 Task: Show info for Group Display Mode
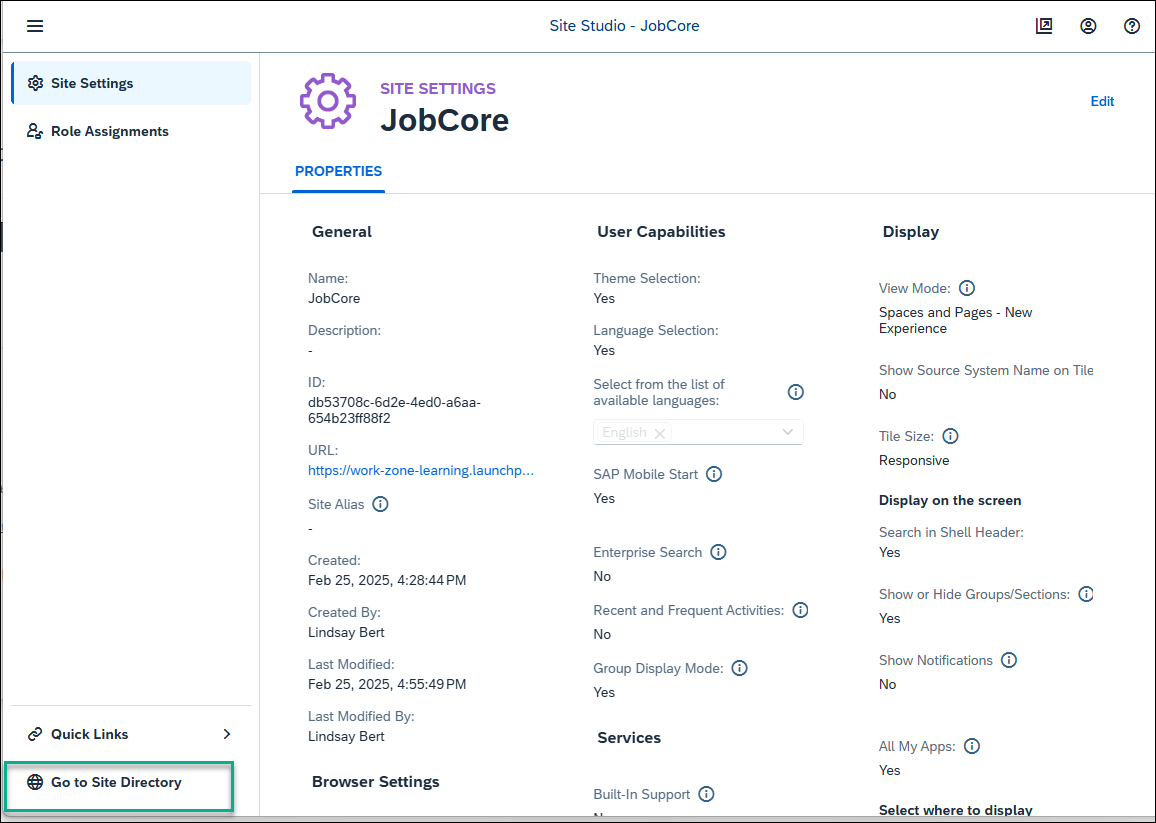(739, 668)
